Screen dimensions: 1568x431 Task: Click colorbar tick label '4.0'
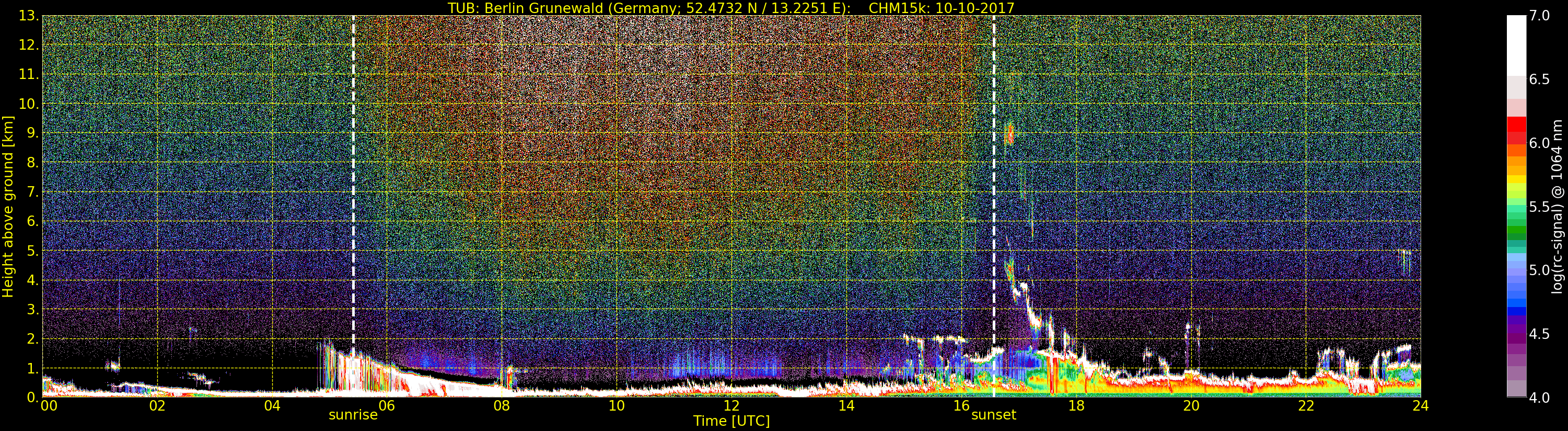1539,398
